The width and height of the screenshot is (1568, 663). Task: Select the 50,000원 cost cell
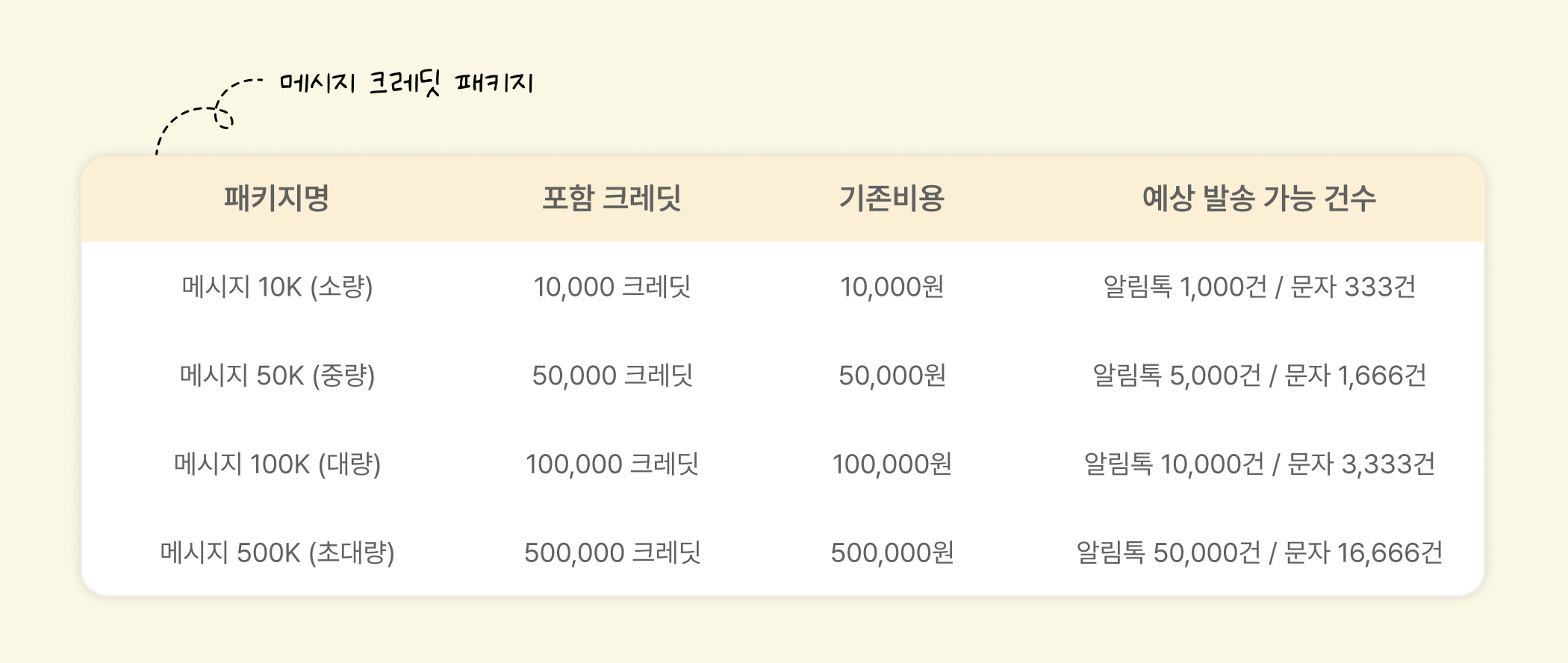892,376
